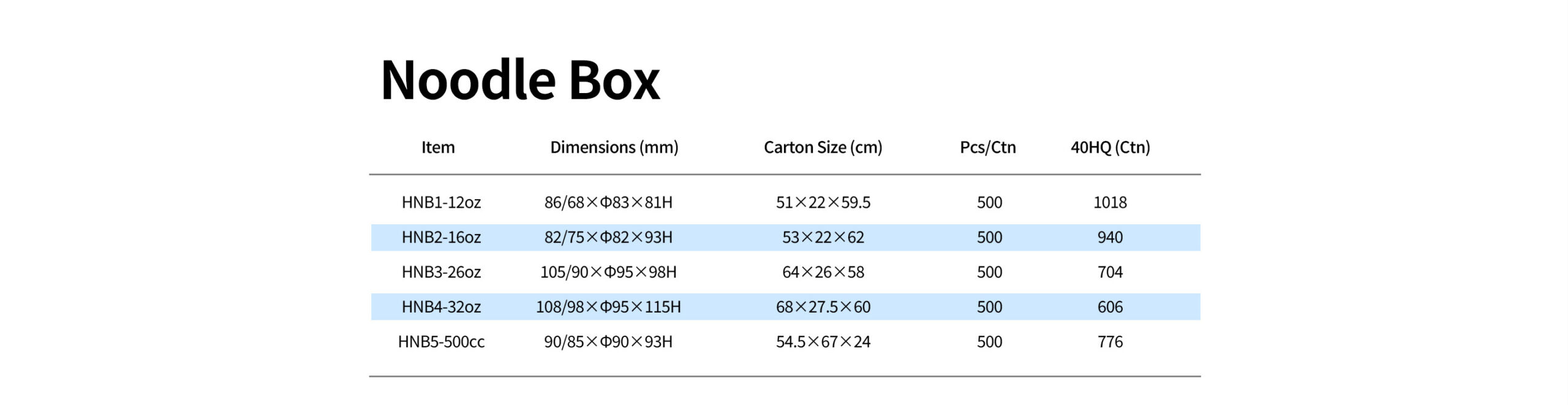Image resolution: width=1568 pixels, height=405 pixels.
Task: Select the 940 container quantity
Action: click(1110, 237)
